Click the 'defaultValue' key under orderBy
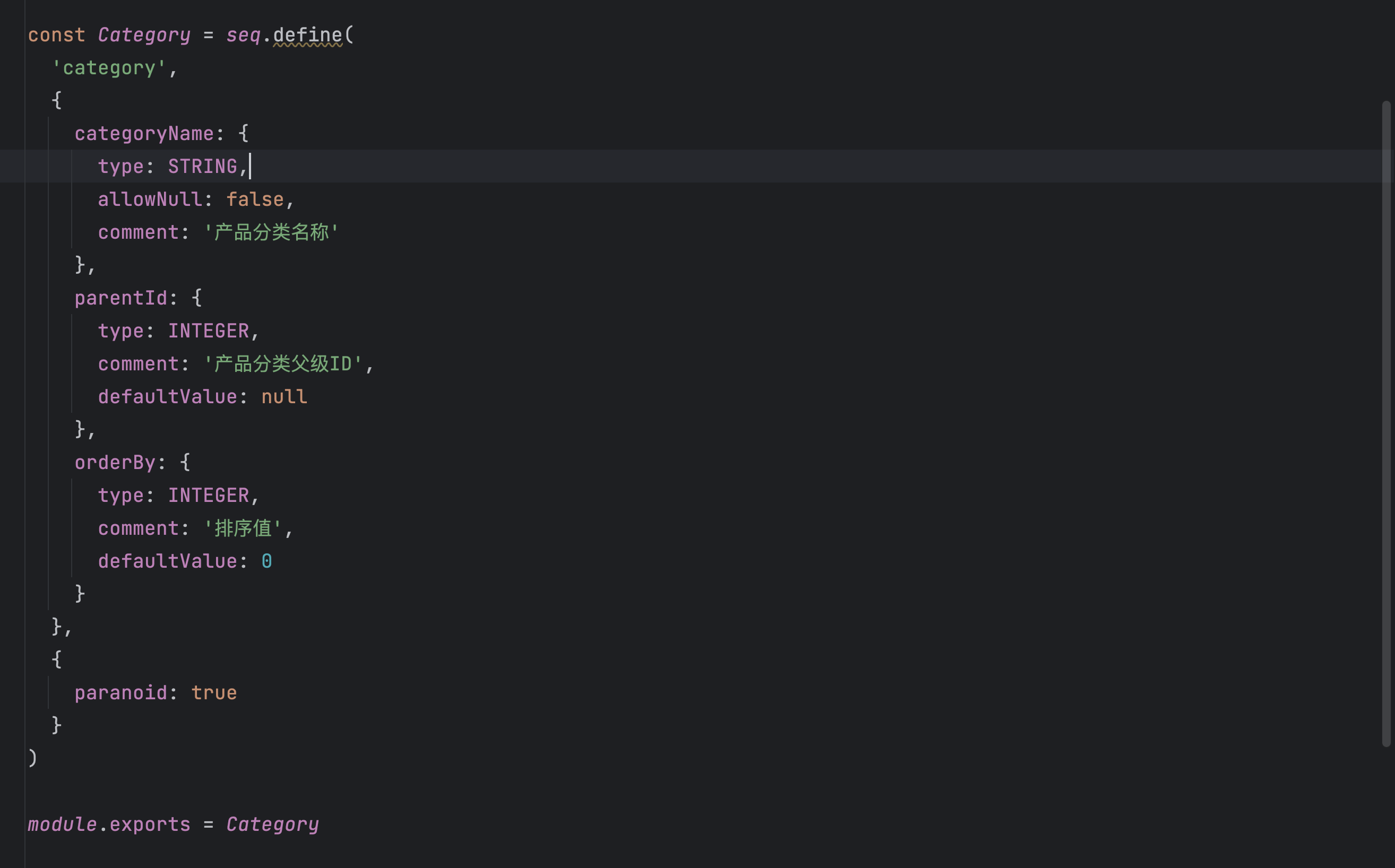This screenshot has width=1395, height=868. point(167,561)
